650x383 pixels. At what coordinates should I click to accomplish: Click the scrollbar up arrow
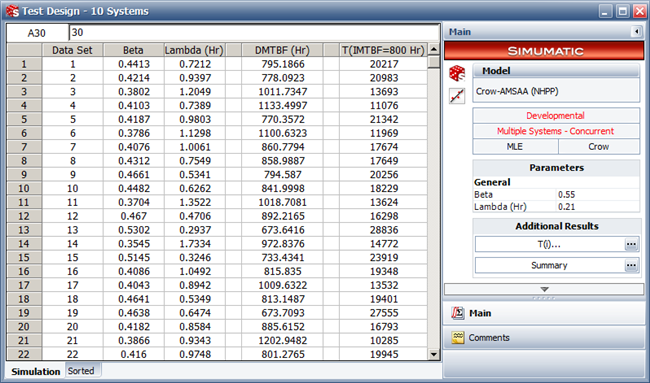[434, 49]
